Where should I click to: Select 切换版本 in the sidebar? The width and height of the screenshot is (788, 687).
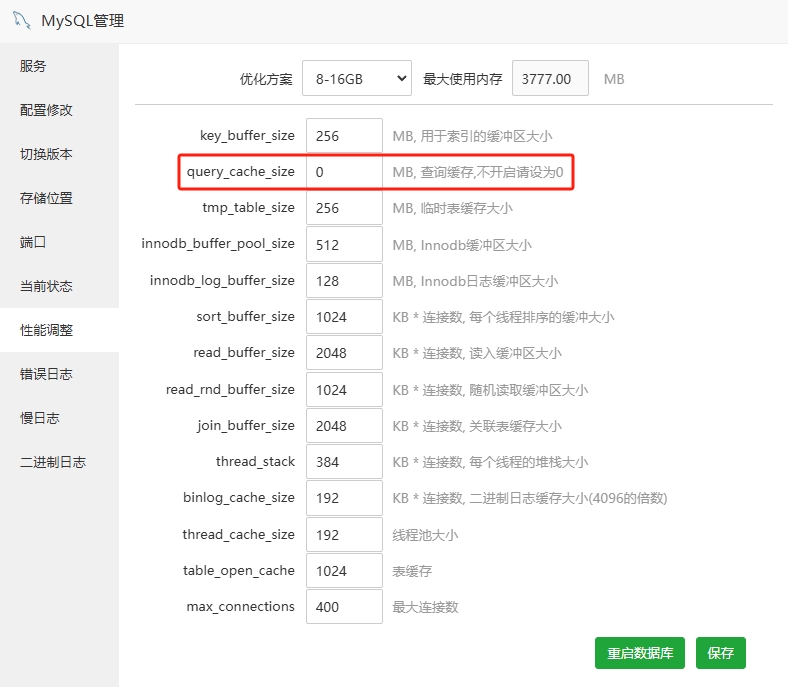pyautogui.click(x=47, y=154)
